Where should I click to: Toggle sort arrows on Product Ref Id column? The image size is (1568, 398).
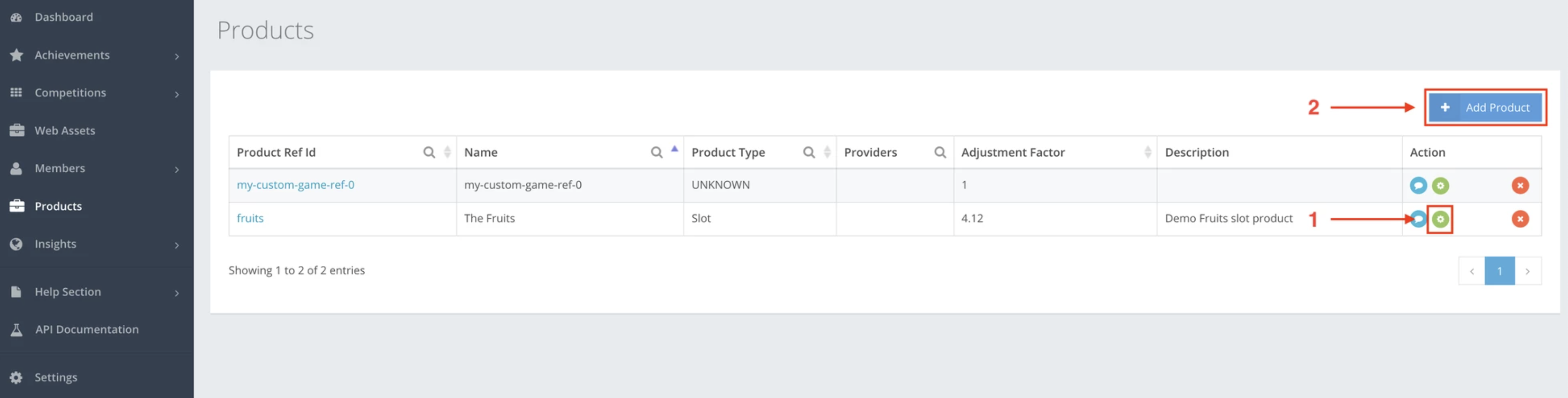coord(447,152)
